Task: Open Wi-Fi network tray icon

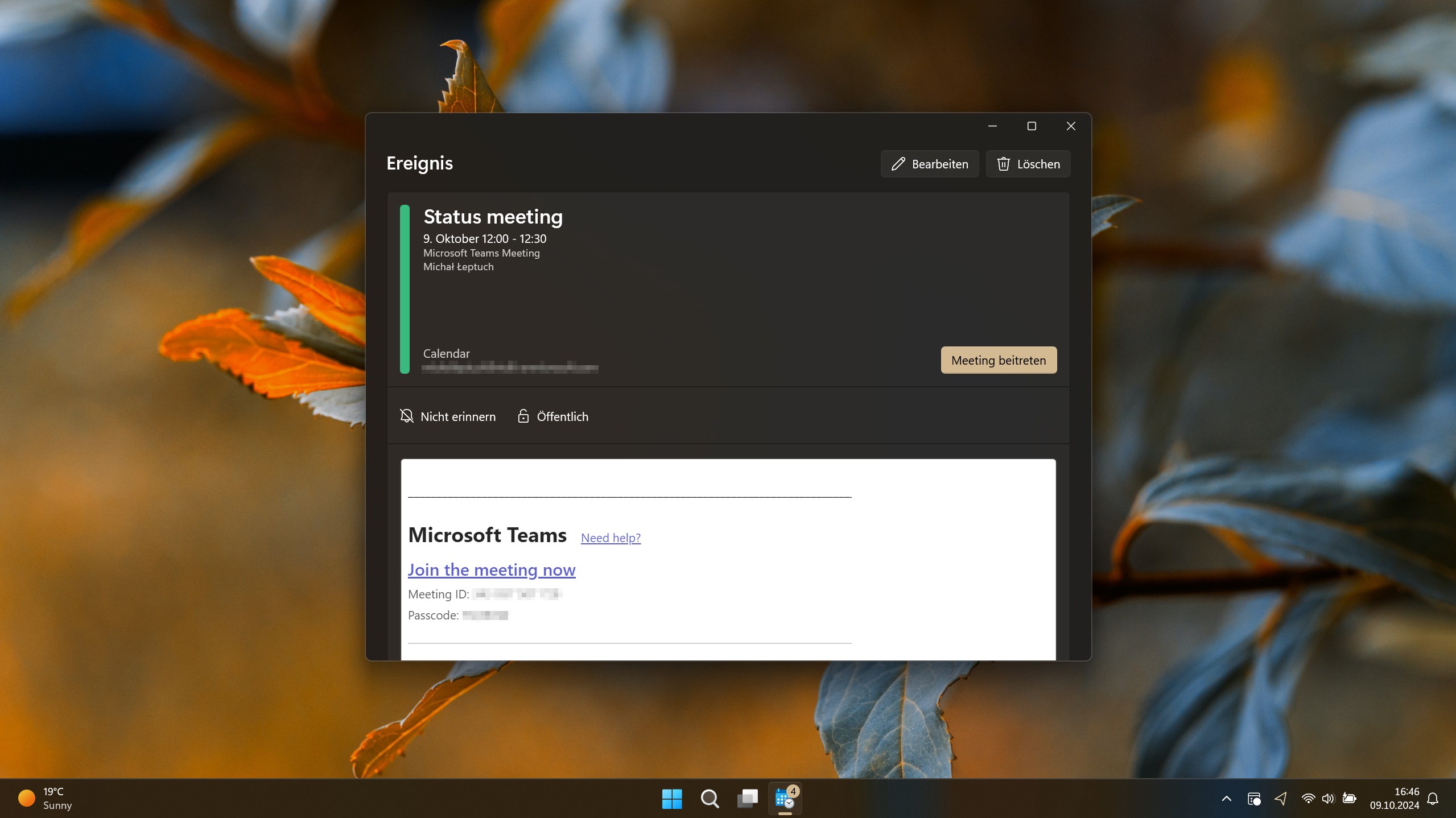Action: coord(1307,799)
